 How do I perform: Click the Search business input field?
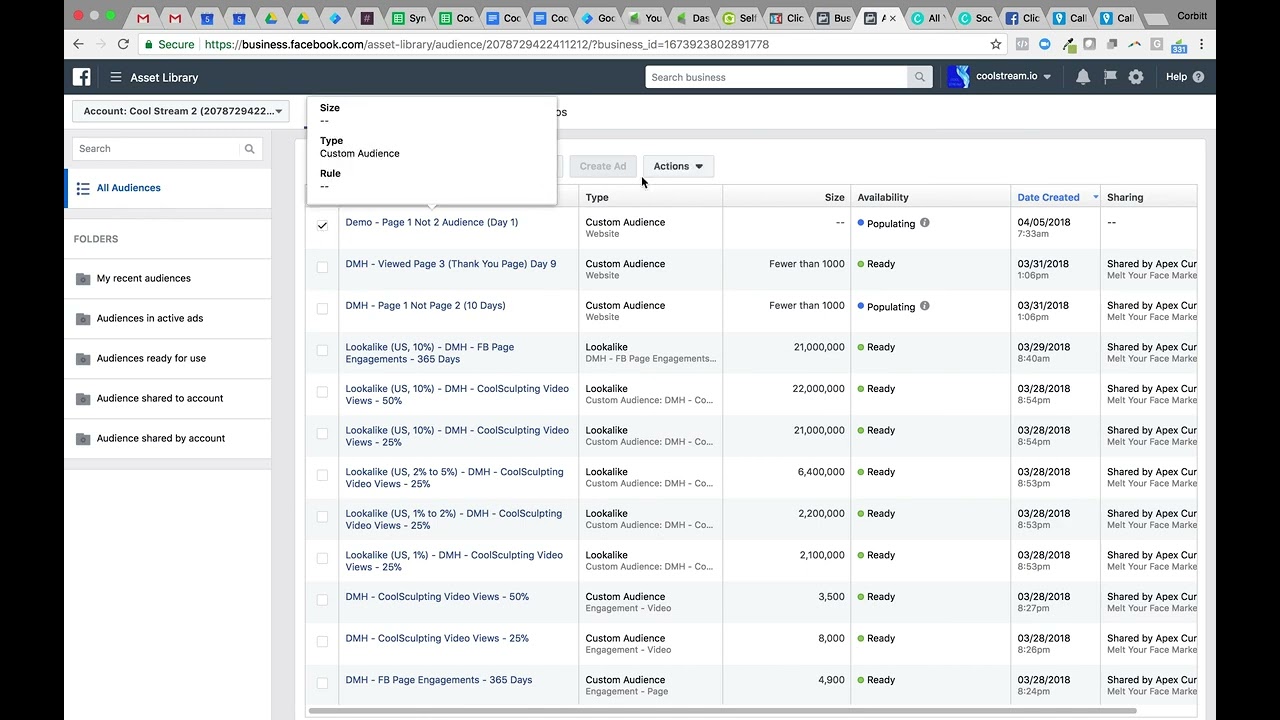776,77
